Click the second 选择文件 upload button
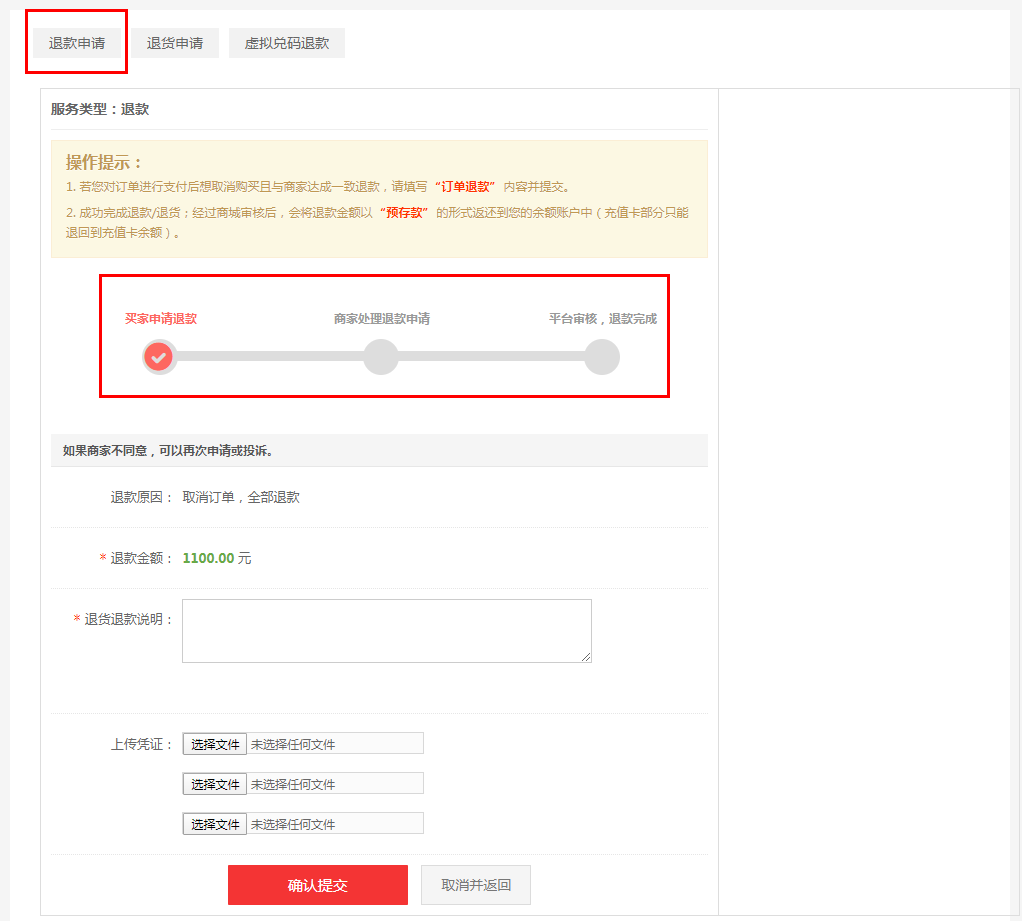 coord(214,784)
